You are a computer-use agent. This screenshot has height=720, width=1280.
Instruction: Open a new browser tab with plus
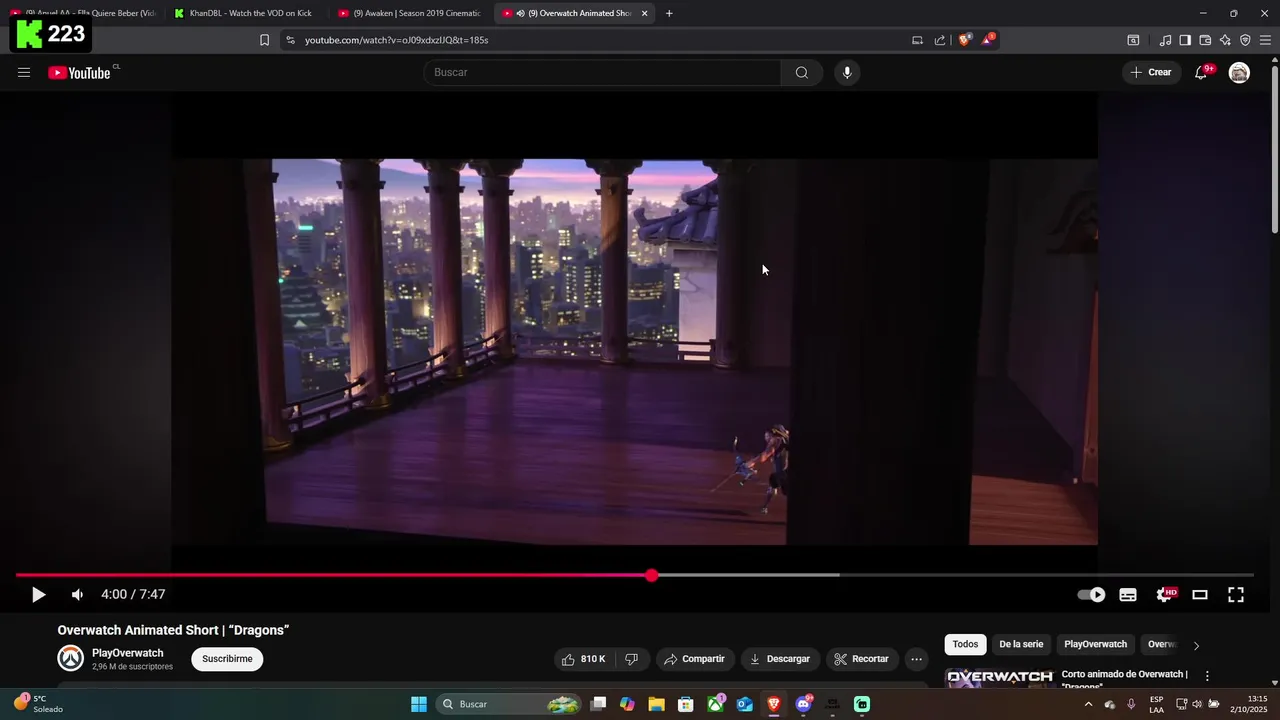(669, 13)
